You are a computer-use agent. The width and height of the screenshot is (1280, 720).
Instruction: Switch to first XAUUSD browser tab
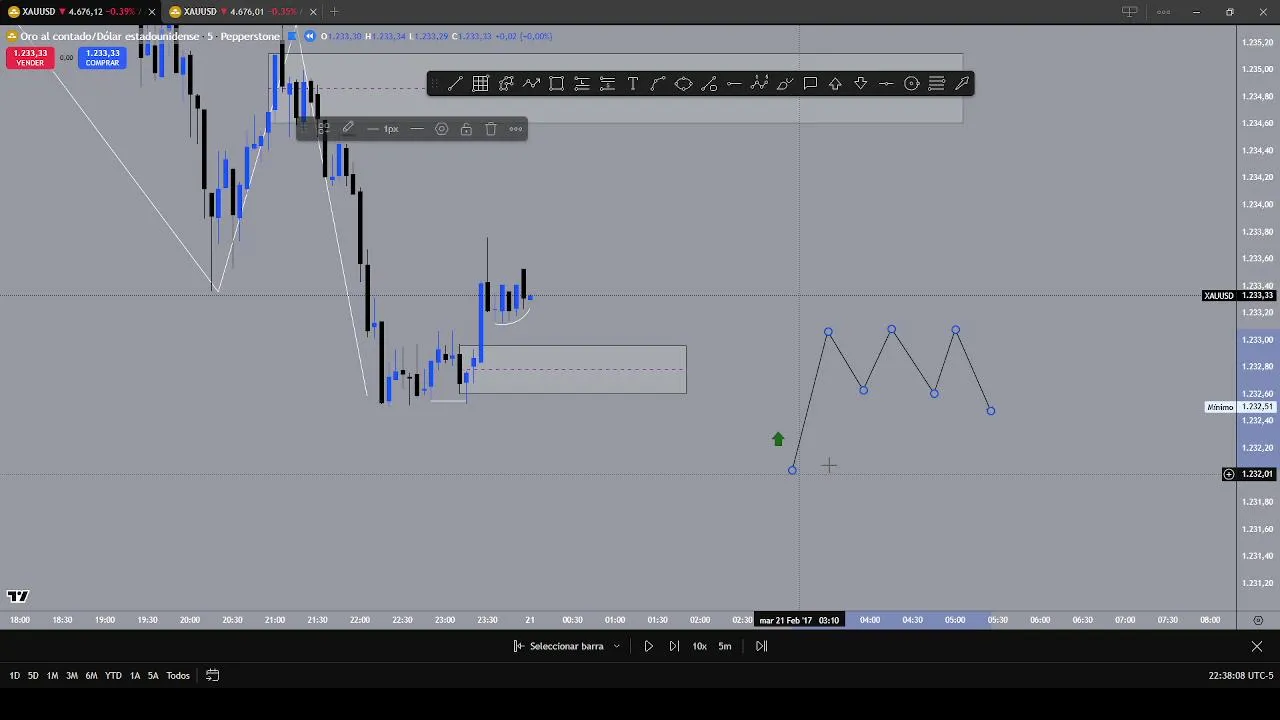click(75, 11)
